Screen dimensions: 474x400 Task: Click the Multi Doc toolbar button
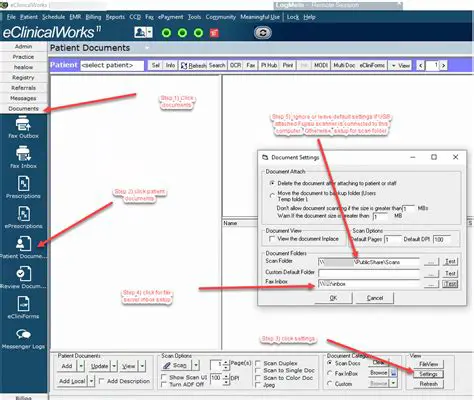(344, 66)
